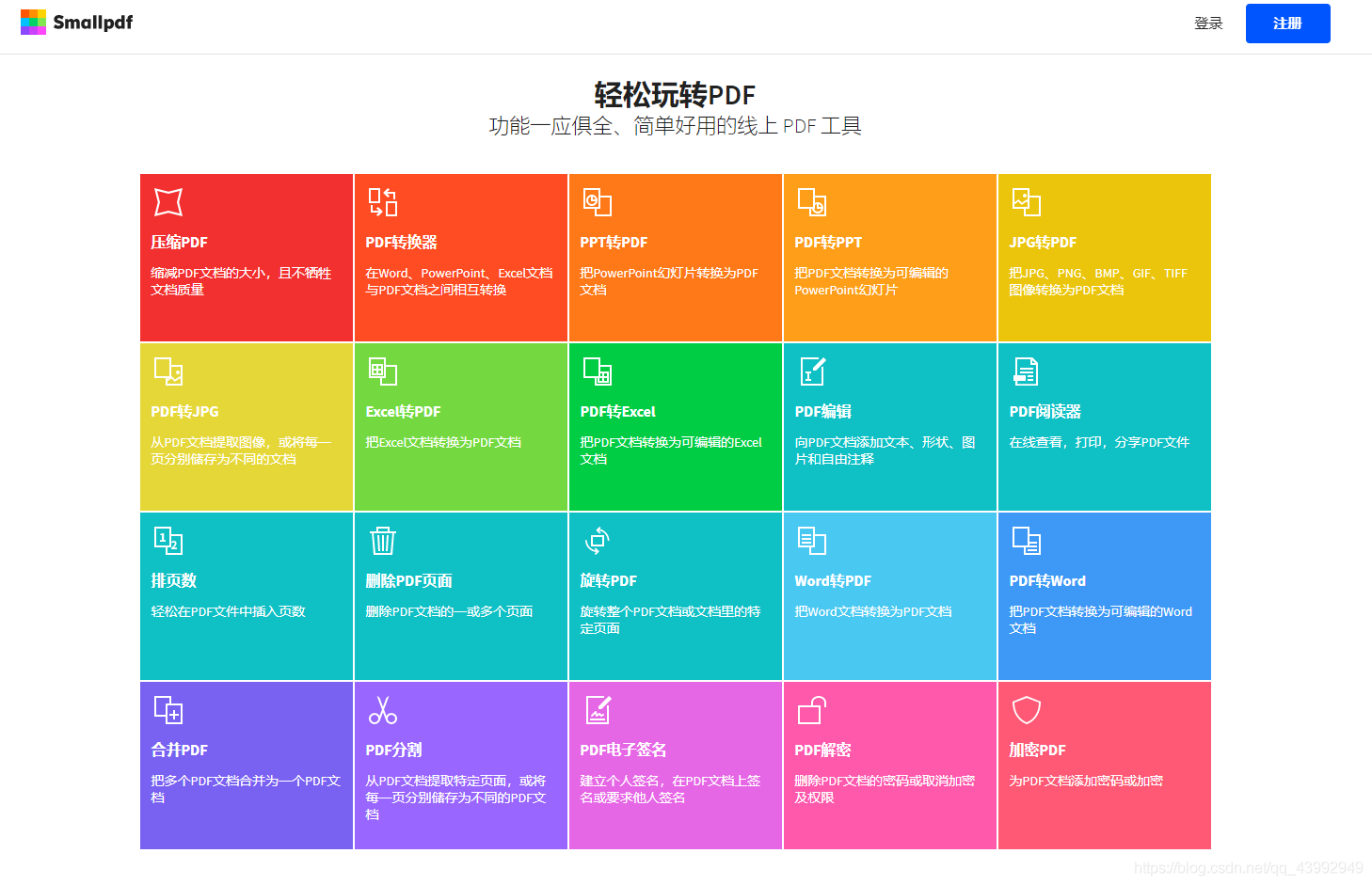1372x885 pixels.
Task: Click the 轻松玩转PDF main heading
Action: pos(675,95)
